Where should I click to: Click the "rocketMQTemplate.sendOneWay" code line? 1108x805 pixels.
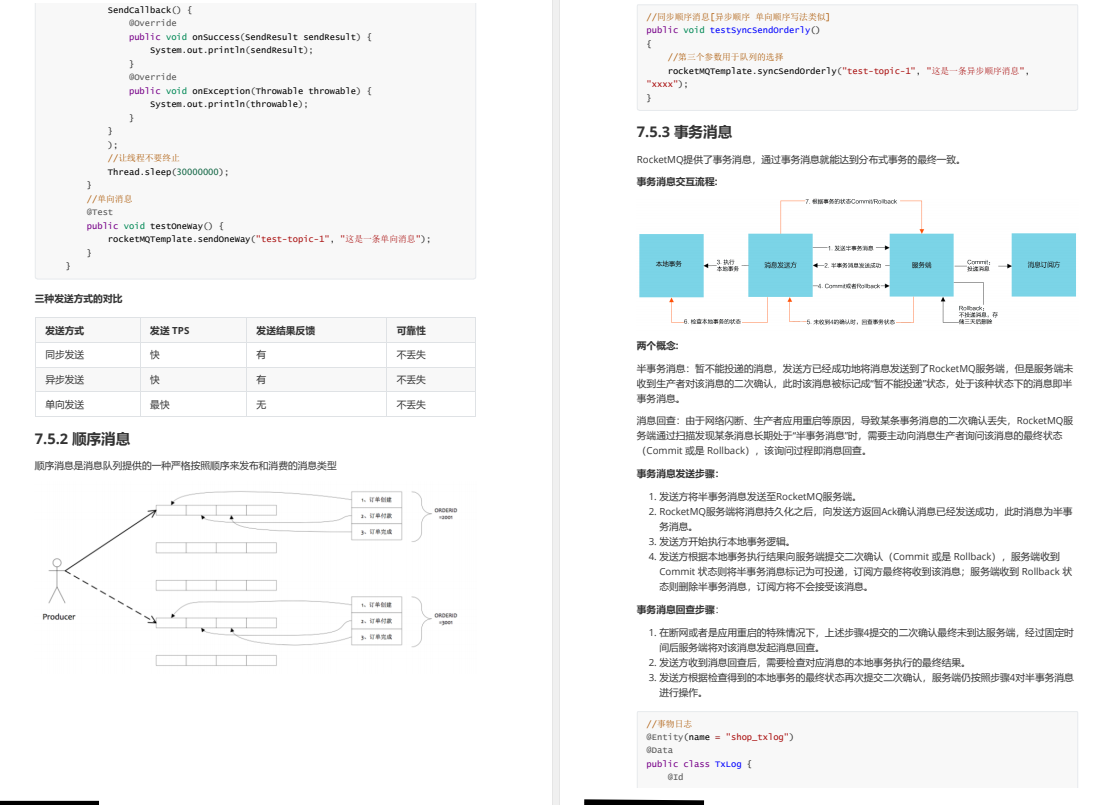pos(269,240)
